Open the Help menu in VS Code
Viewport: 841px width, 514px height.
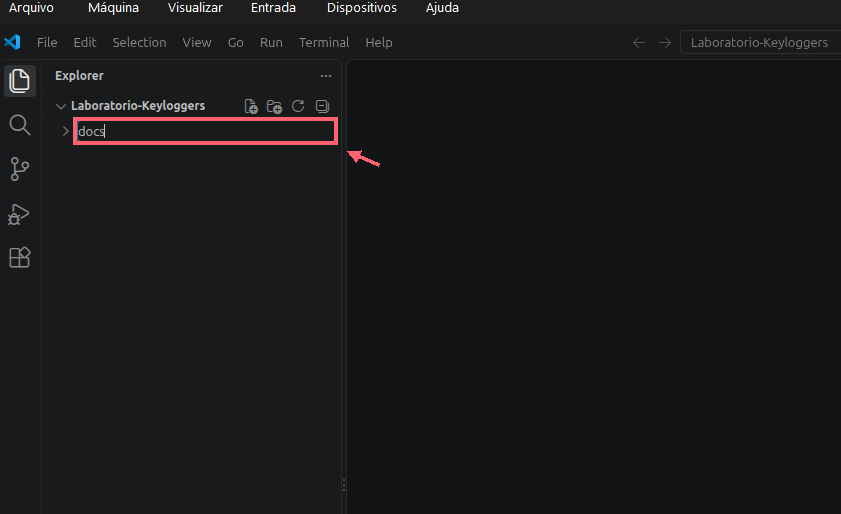pyautogui.click(x=379, y=42)
